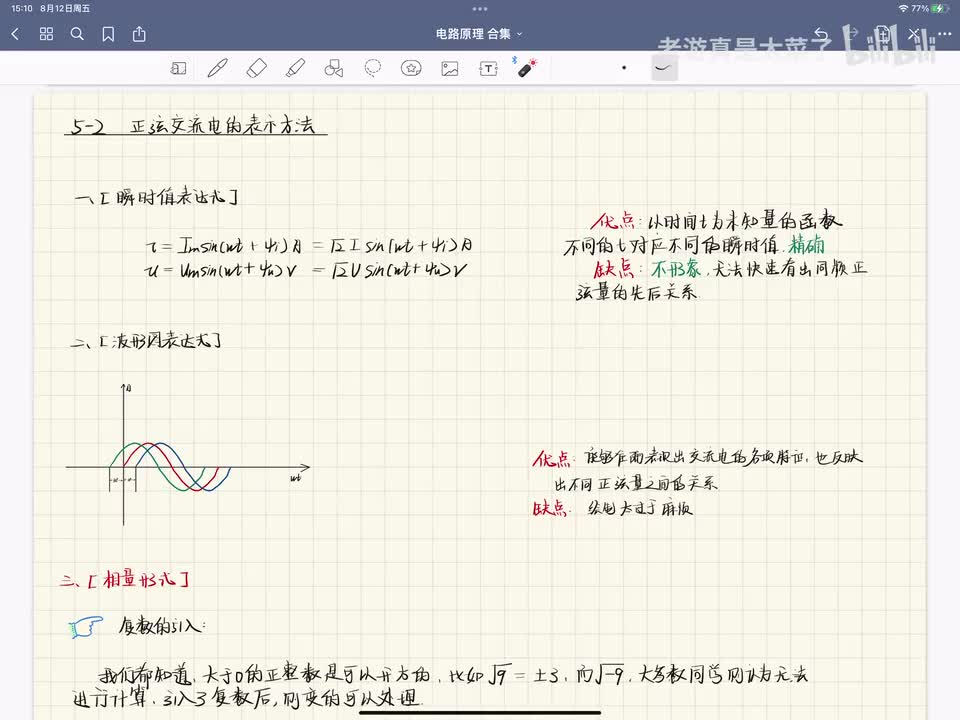This screenshot has width=960, height=720.
Task: Select the zoom window tool
Action: click(x=178, y=68)
